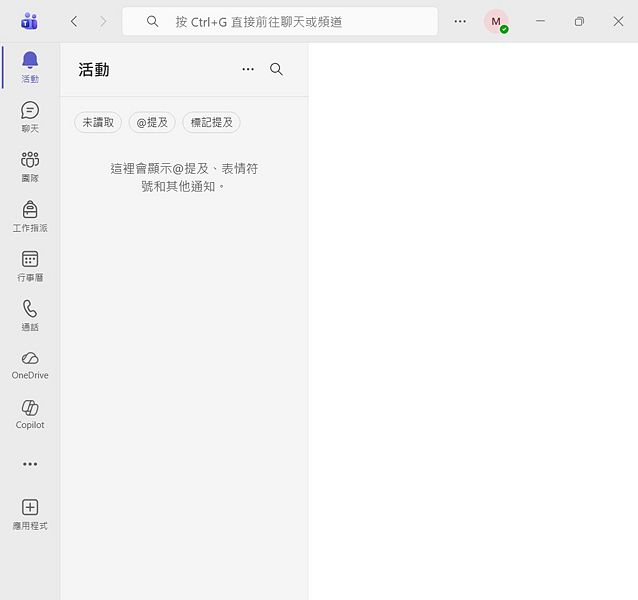The height and width of the screenshot is (600, 638).
Task: Open 通話 (Calls) in sidebar
Action: click(x=30, y=314)
